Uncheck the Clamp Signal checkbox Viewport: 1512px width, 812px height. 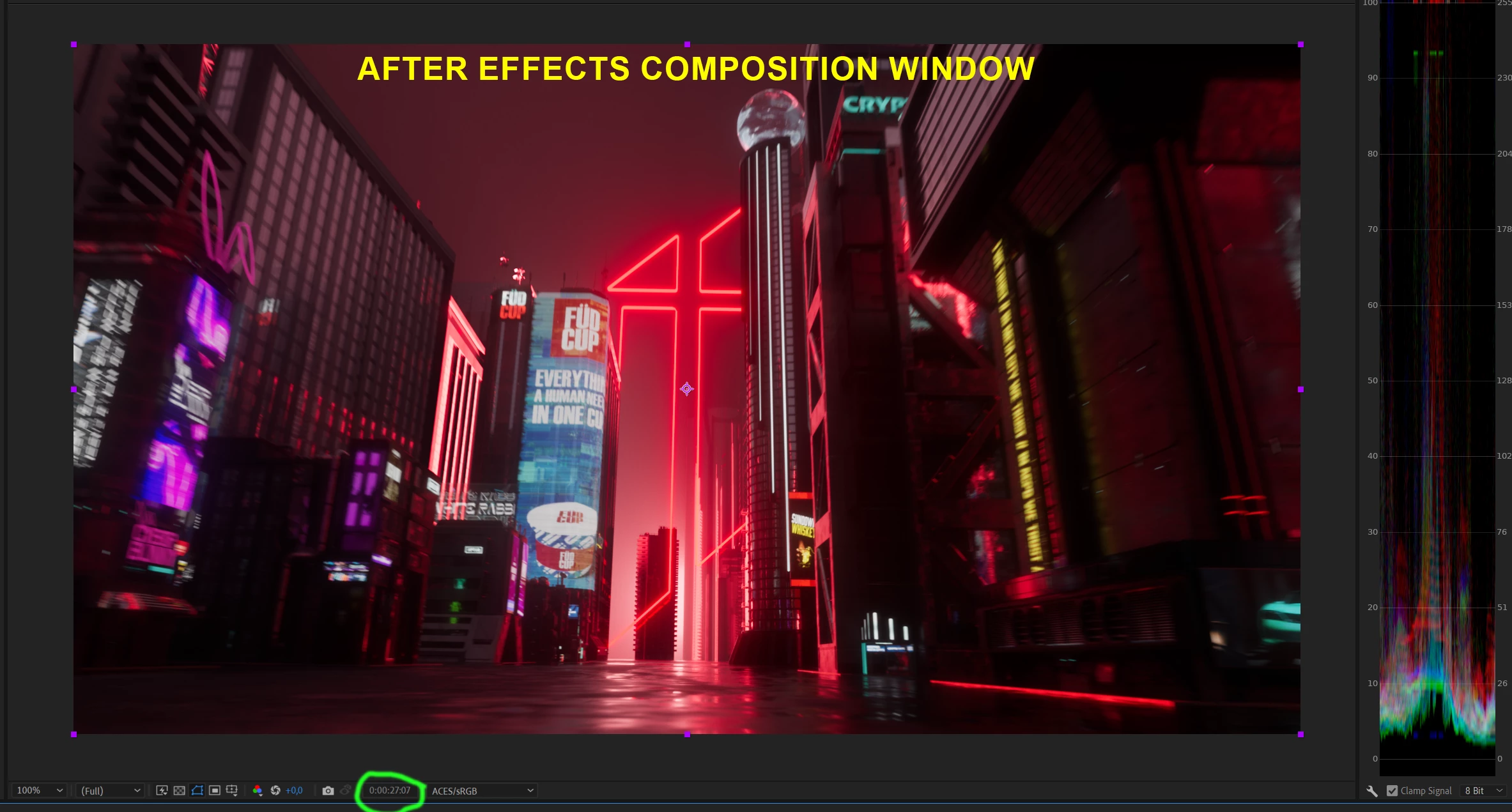click(1392, 791)
